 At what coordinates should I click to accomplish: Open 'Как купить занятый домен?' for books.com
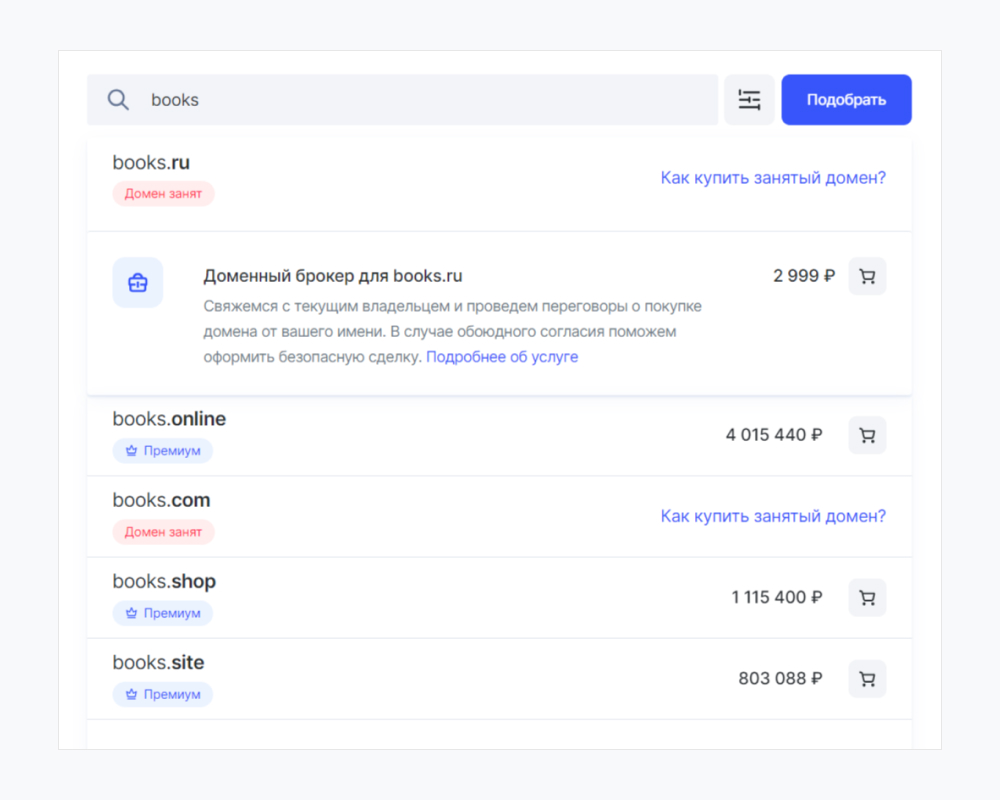[x=773, y=516]
